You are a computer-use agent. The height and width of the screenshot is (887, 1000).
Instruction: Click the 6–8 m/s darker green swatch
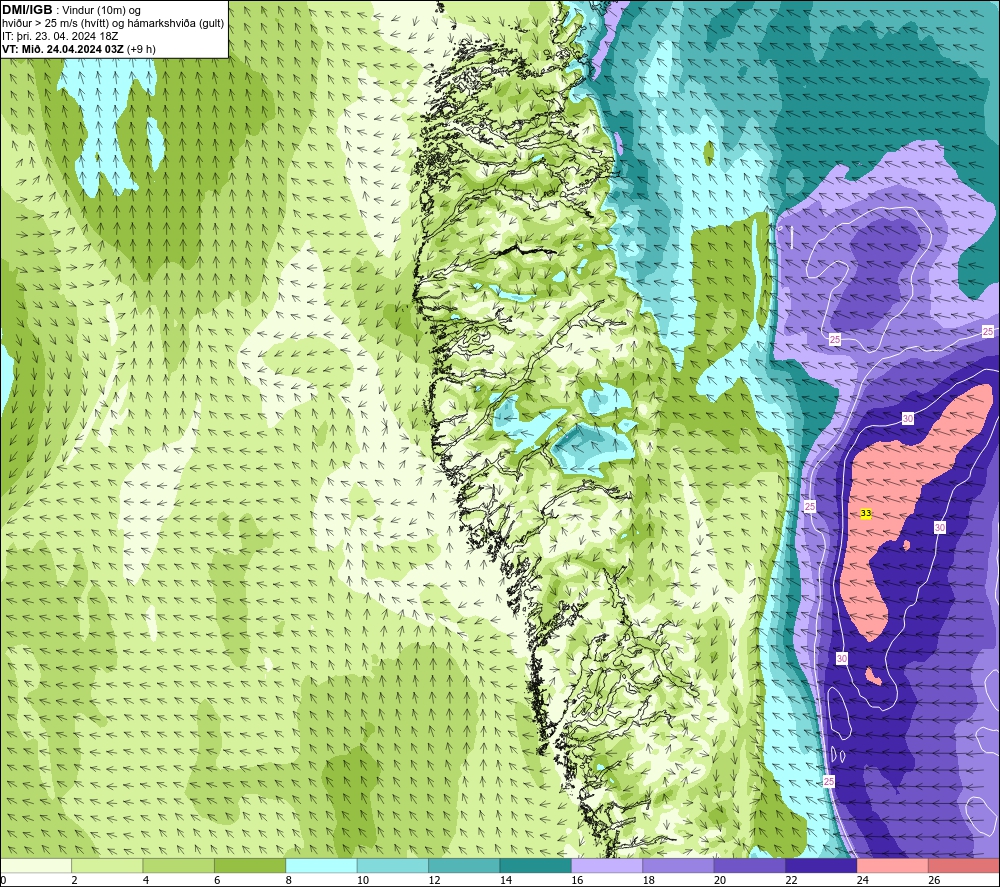(x=250, y=865)
